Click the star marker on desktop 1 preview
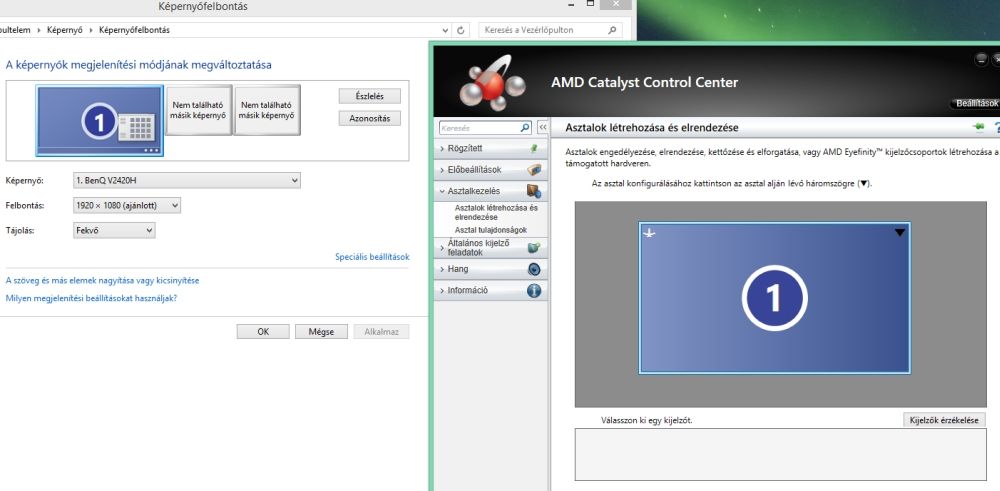The height and width of the screenshot is (491, 1000). click(x=650, y=233)
